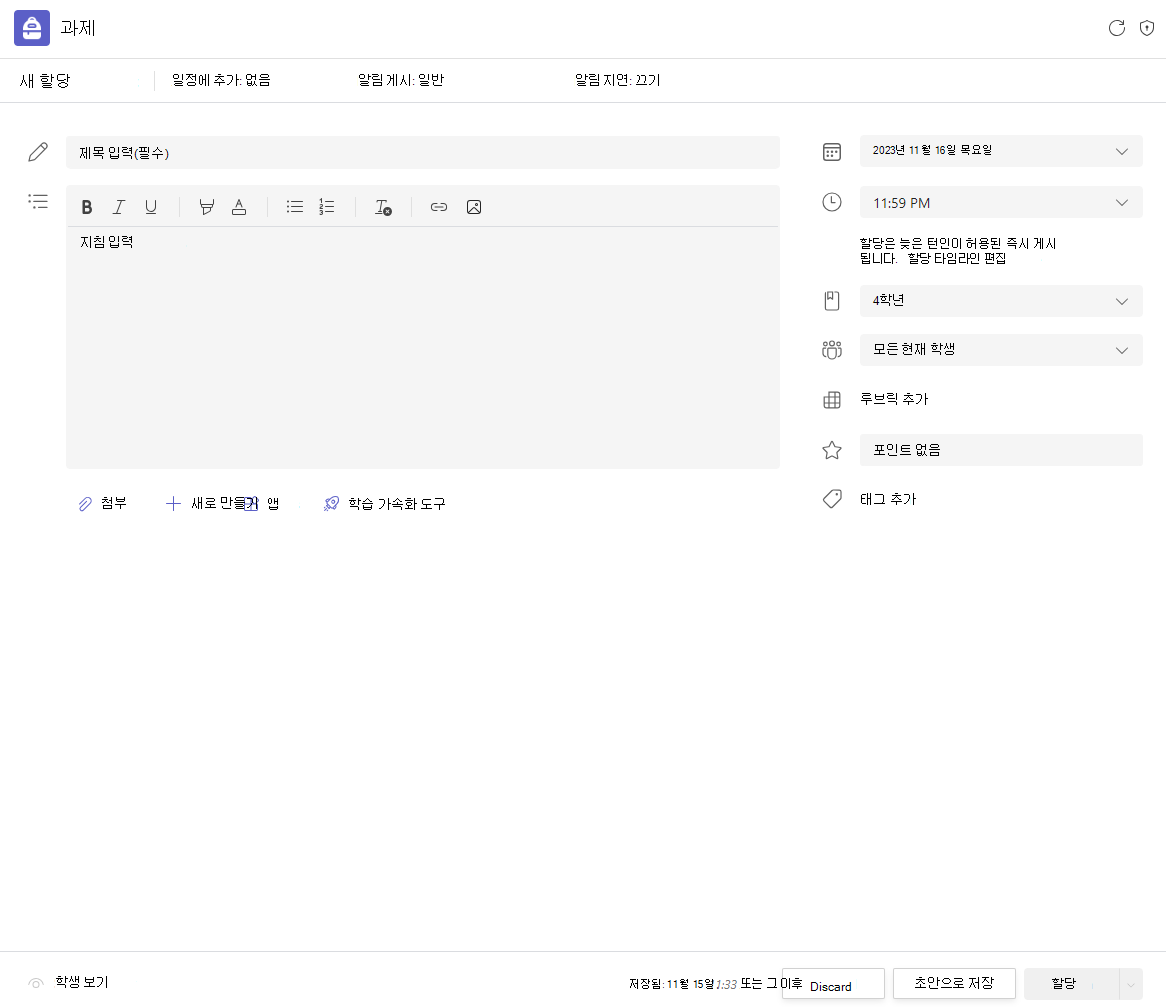Click 루브릭 추가 link
This screenshot has height=1007, width=1166.
pyautogui.click(x=894, y=399)
